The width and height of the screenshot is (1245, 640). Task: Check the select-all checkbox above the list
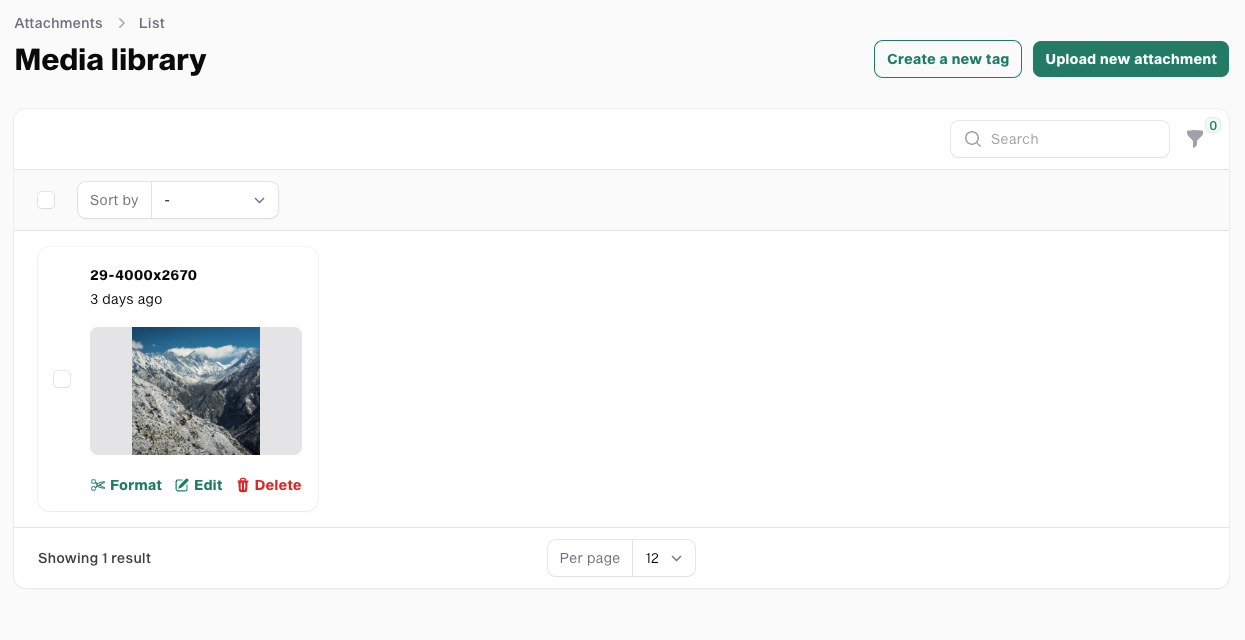click(x=46, y=200)
